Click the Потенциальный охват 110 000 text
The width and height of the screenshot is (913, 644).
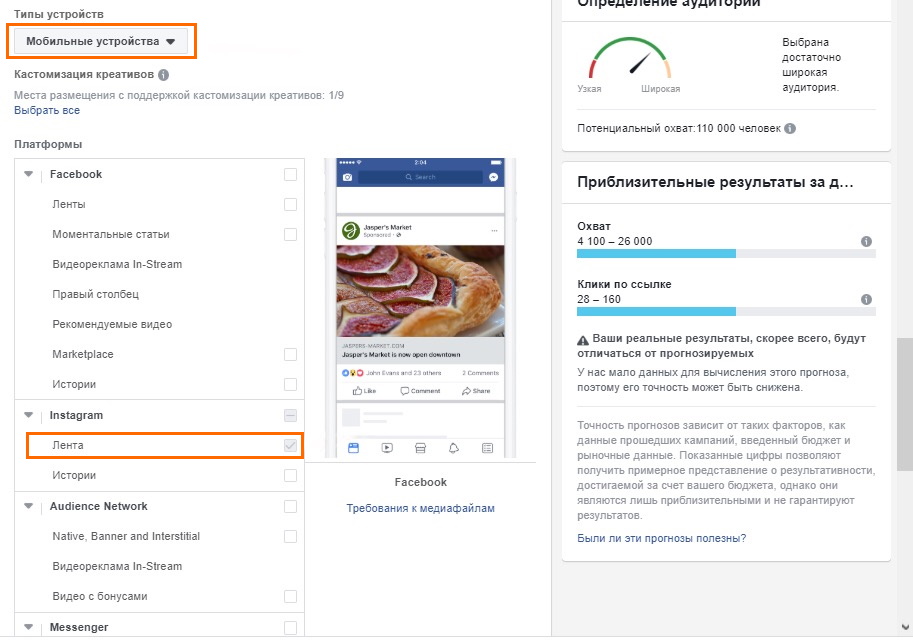pos(679,129)
